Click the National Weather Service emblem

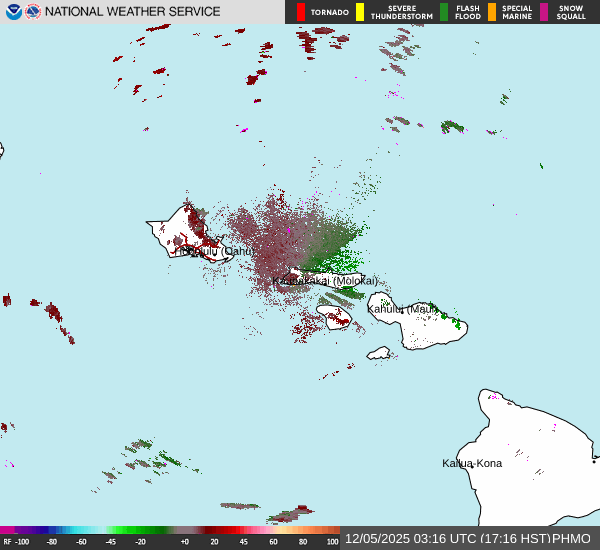tap(33, 12)
